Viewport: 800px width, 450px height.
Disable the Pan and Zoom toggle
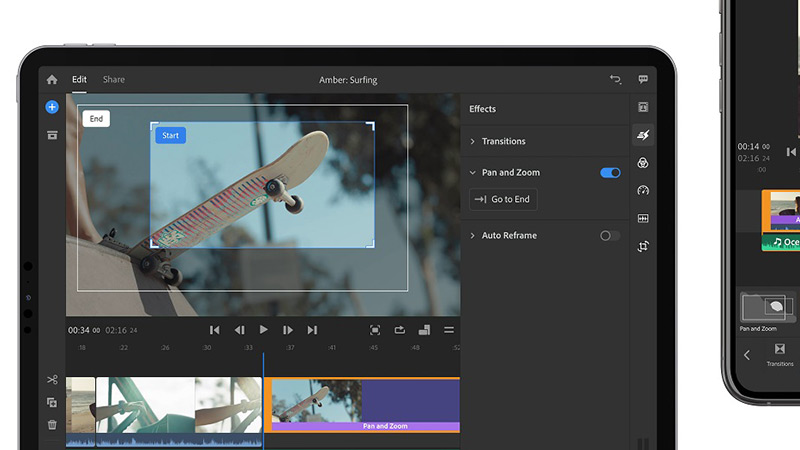coord(610,173)
